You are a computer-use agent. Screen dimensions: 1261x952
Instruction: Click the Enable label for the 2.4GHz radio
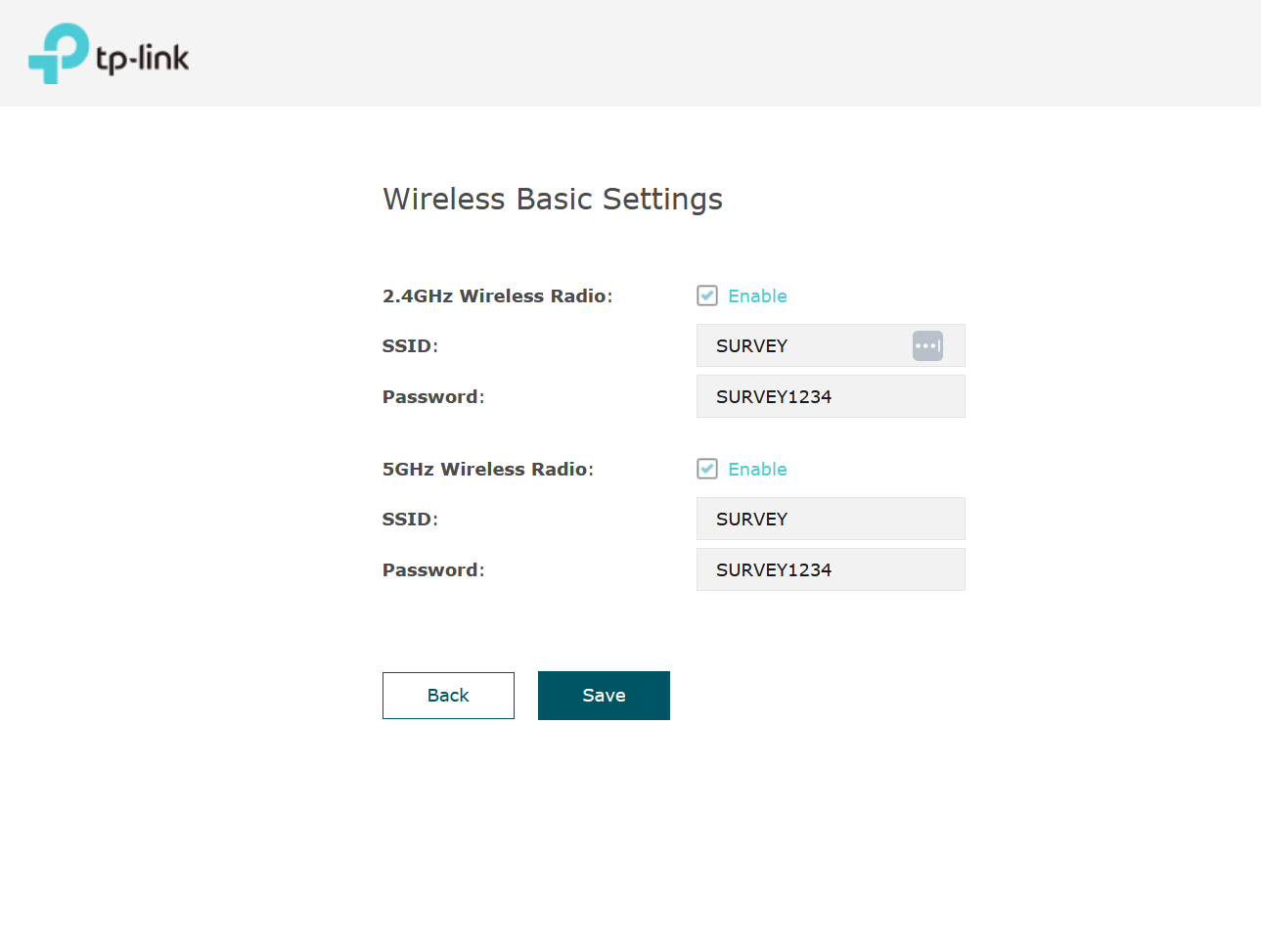[757, 295]
